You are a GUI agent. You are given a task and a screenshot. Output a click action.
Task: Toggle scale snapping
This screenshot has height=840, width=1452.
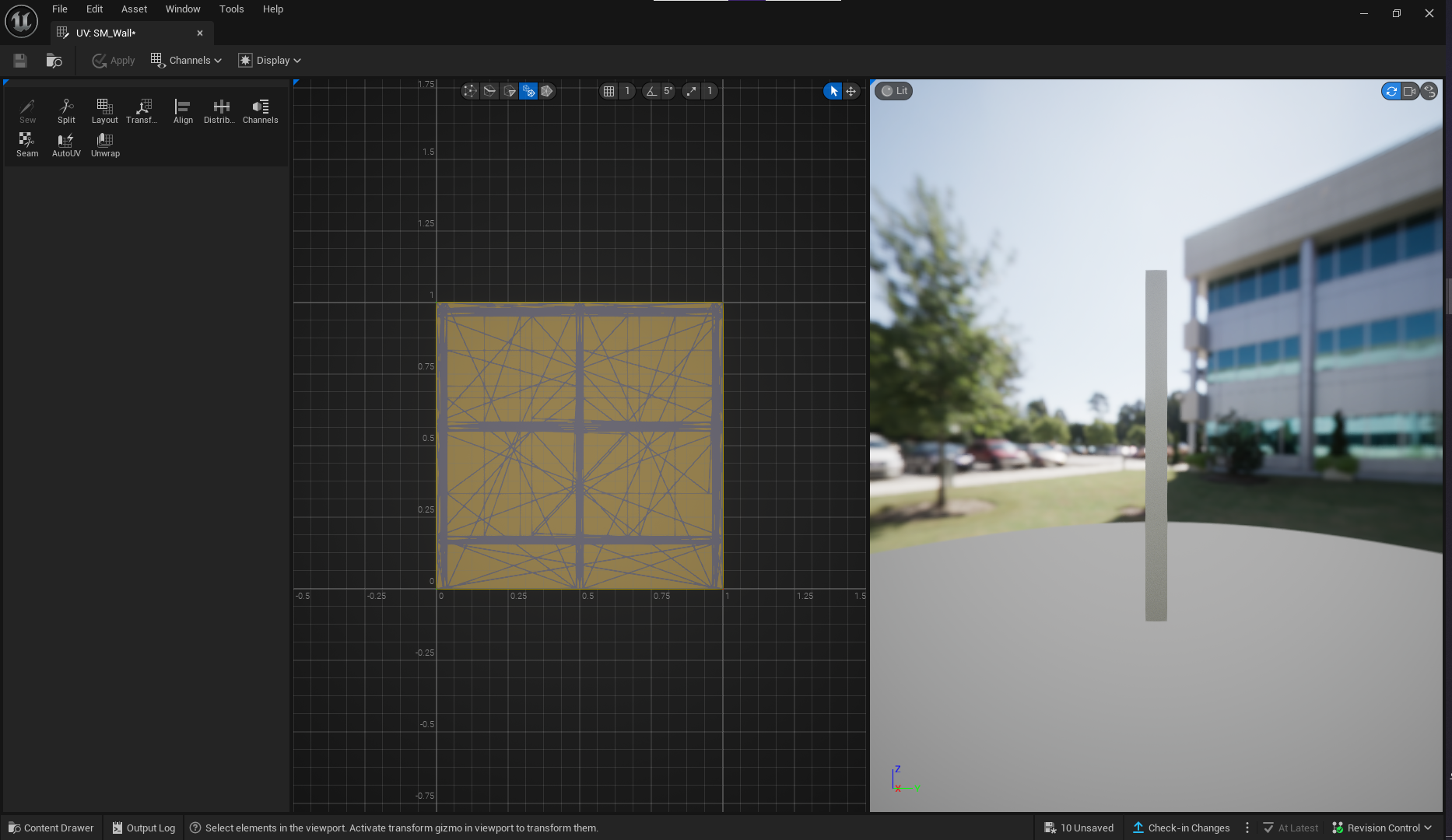[x=691, y=91]
